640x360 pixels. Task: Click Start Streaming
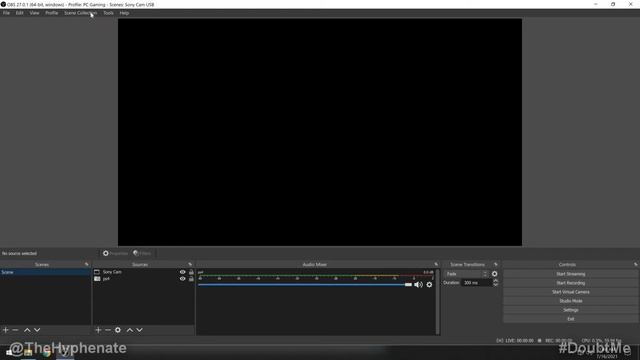[571, 274]
